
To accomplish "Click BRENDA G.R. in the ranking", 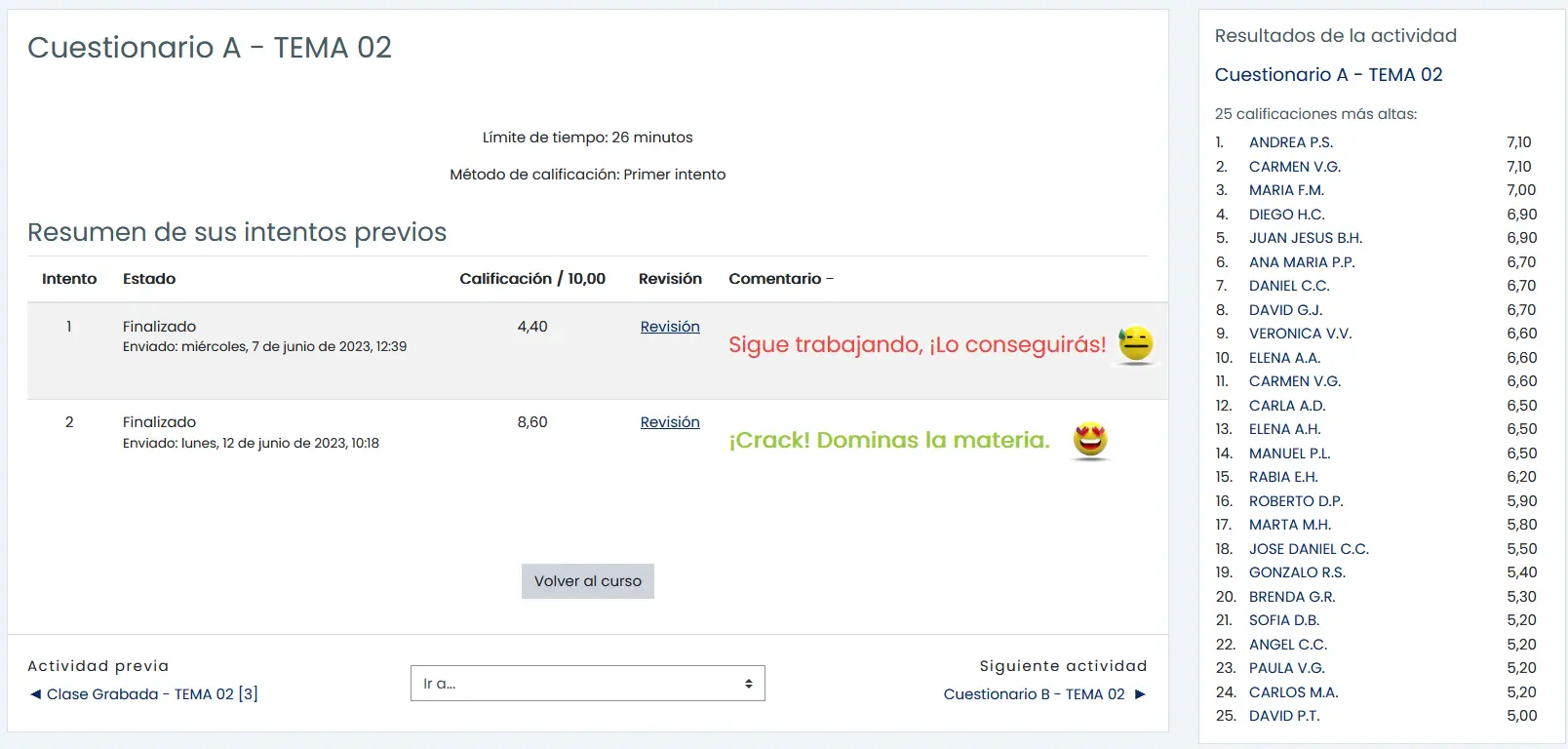I will (1292, 597).
